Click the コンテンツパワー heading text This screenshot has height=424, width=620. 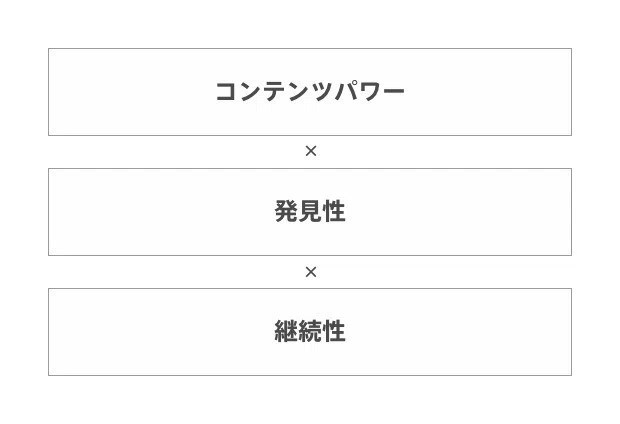pyautogui.click(x=310, y=92)
